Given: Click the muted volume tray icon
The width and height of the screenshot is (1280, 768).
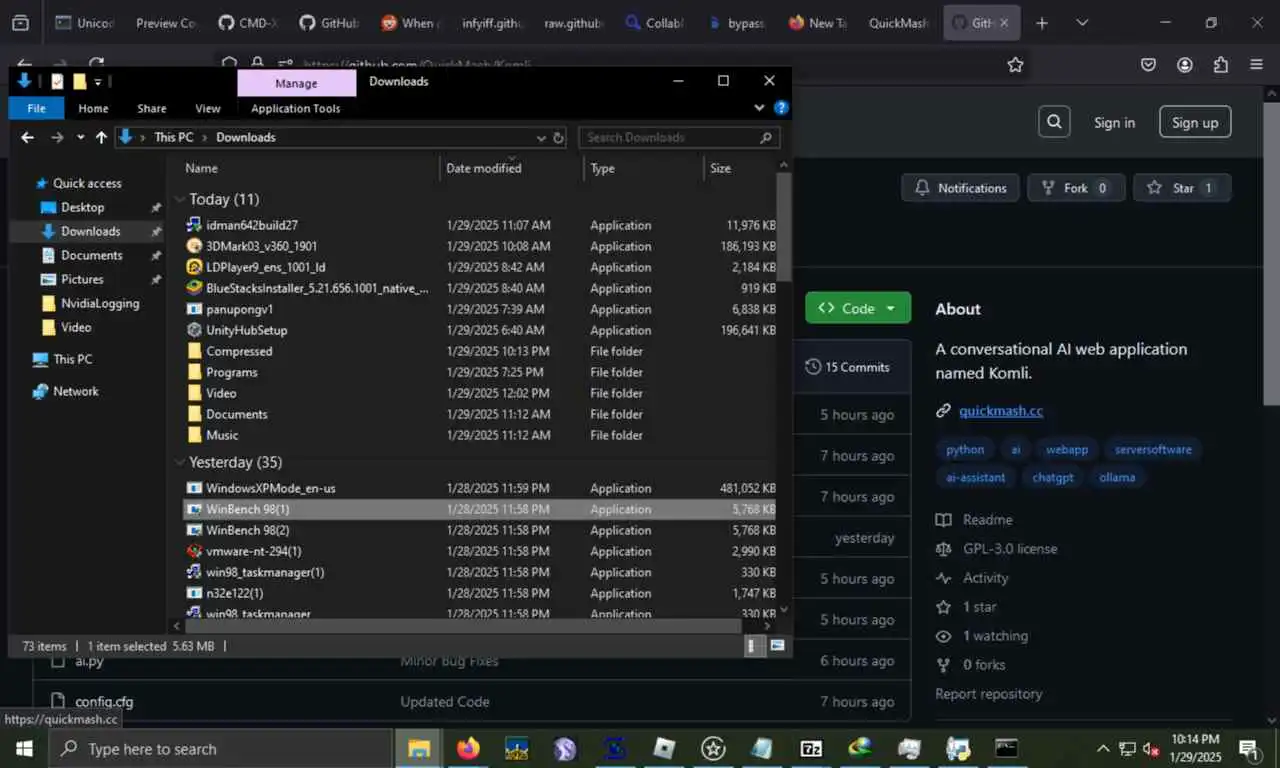Looking at the screenshot, I should 1151,748.
